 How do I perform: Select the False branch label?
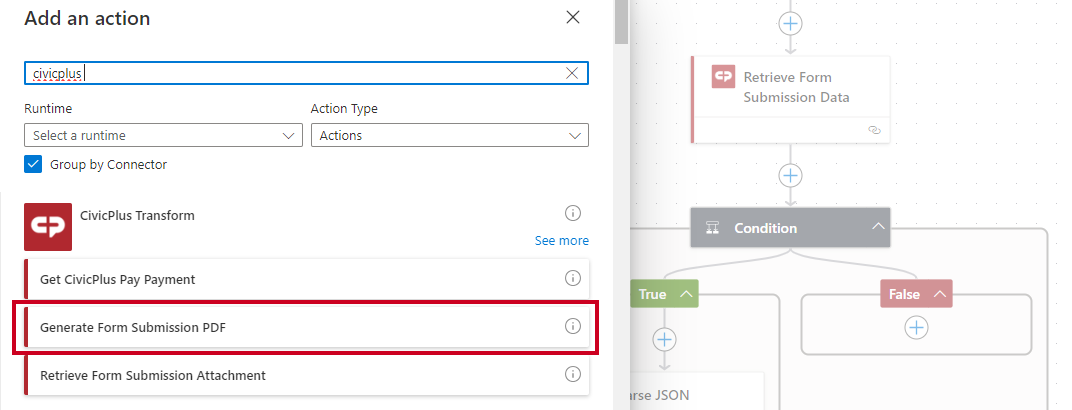[904, 294]
